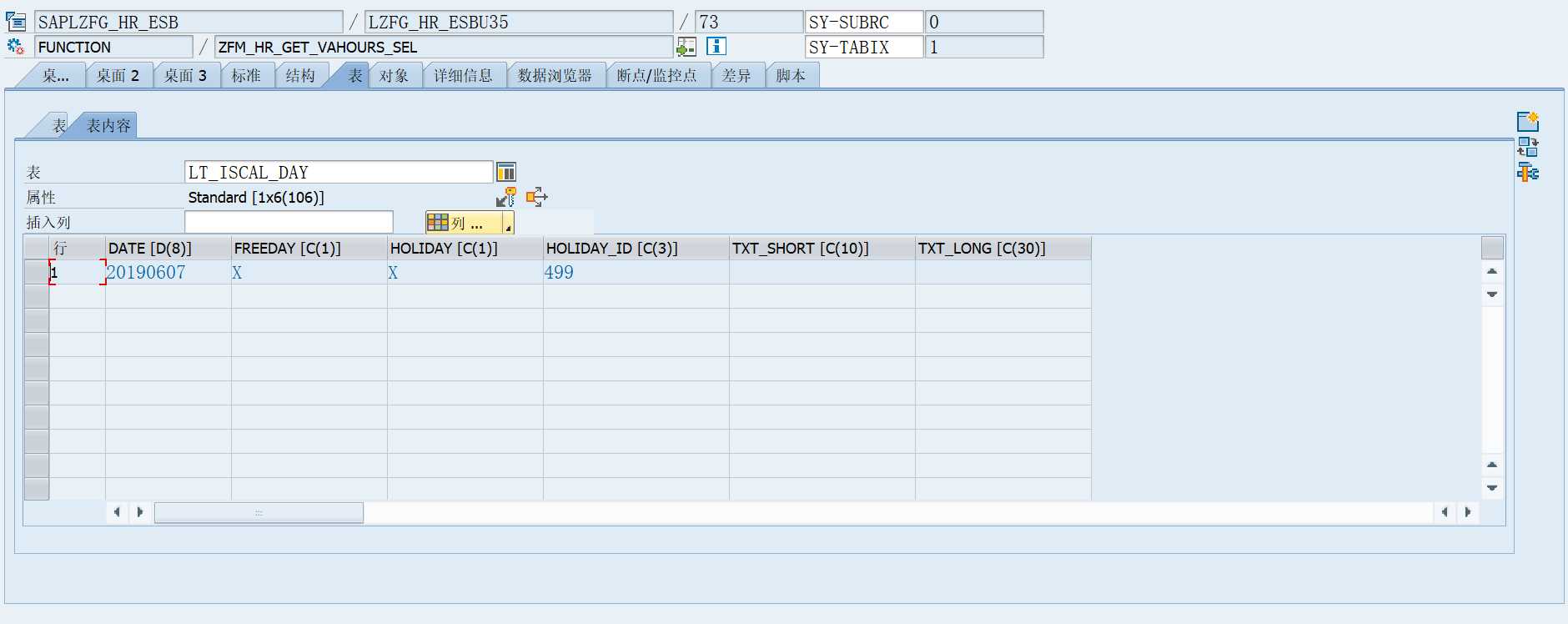
Task: Open the 脚本 tab
Action: (791, 76)
